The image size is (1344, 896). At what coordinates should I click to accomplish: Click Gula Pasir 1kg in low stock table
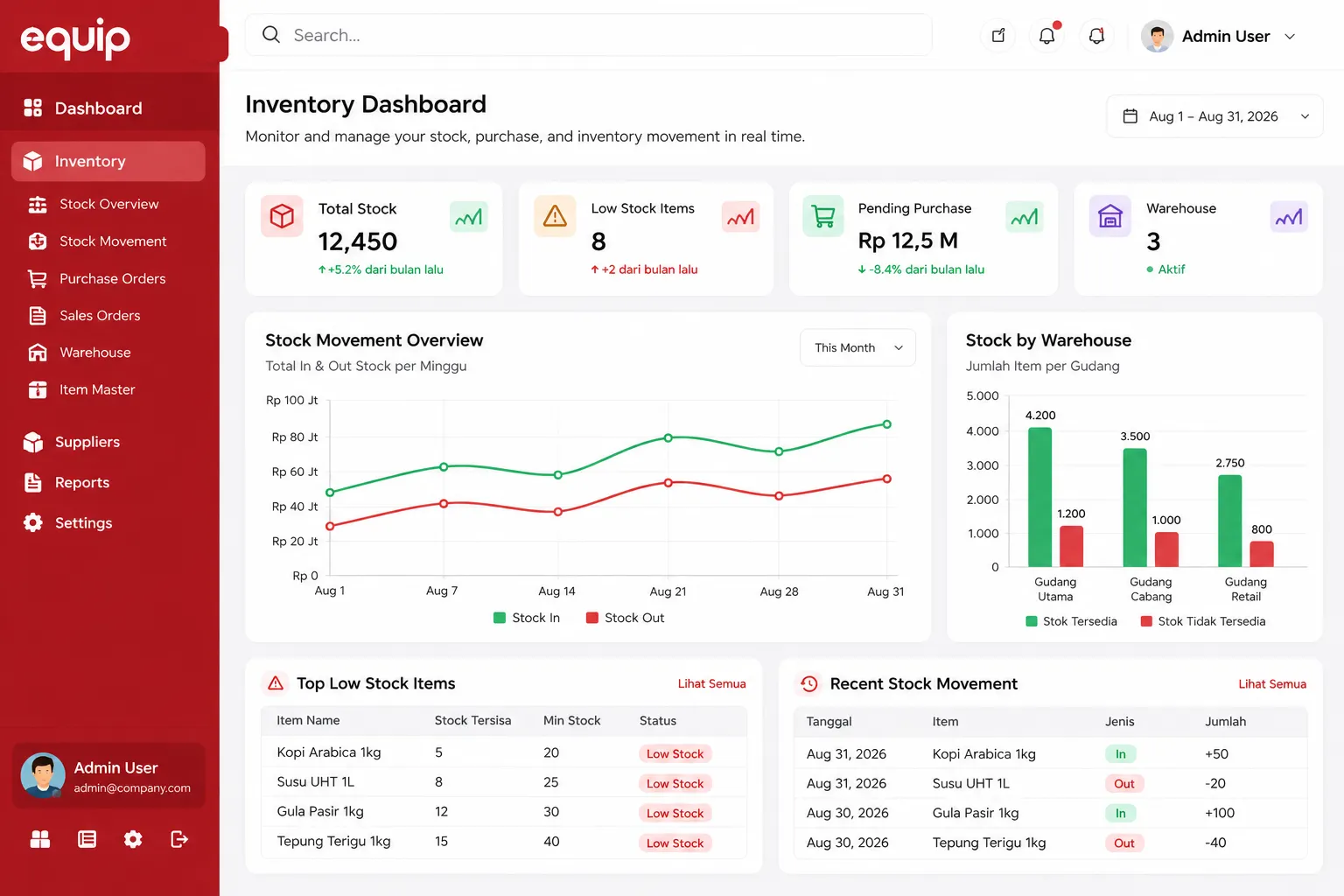tap(320, 811)
